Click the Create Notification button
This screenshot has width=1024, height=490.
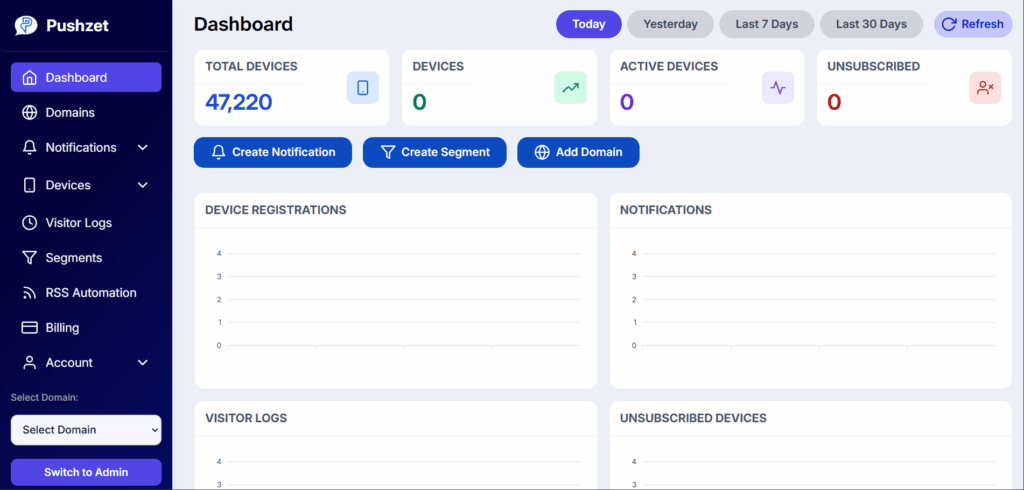coord(273,152)
